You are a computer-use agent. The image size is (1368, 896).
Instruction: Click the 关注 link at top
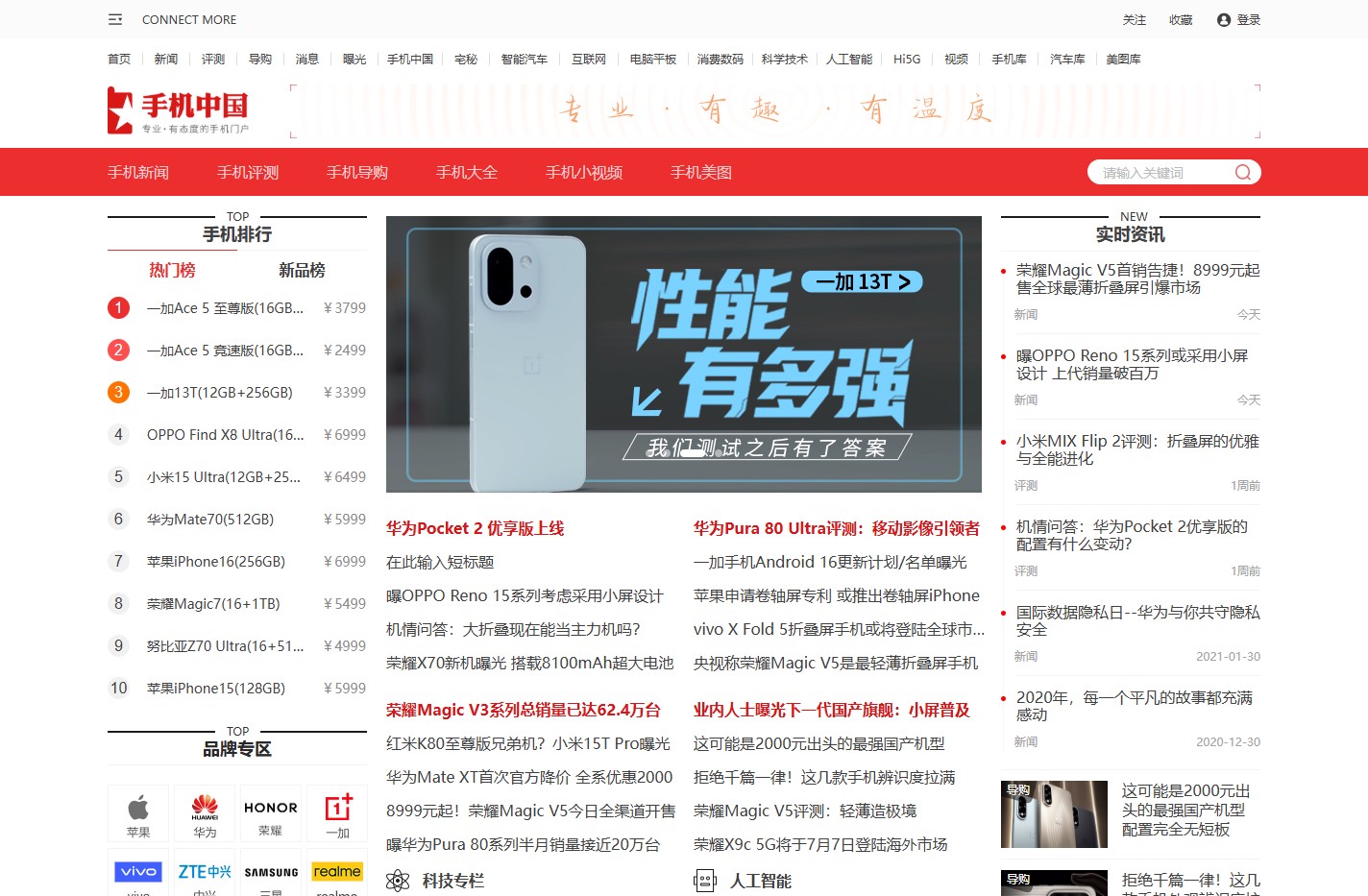tap(1135, 19)
